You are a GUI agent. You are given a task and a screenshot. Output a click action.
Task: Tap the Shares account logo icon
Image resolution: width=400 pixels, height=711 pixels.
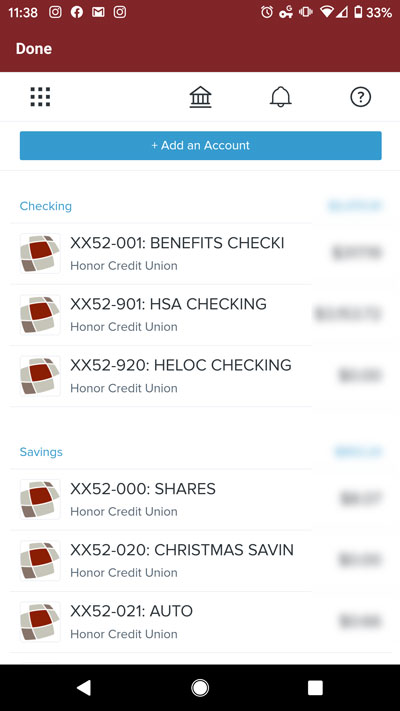coord(40,499)
